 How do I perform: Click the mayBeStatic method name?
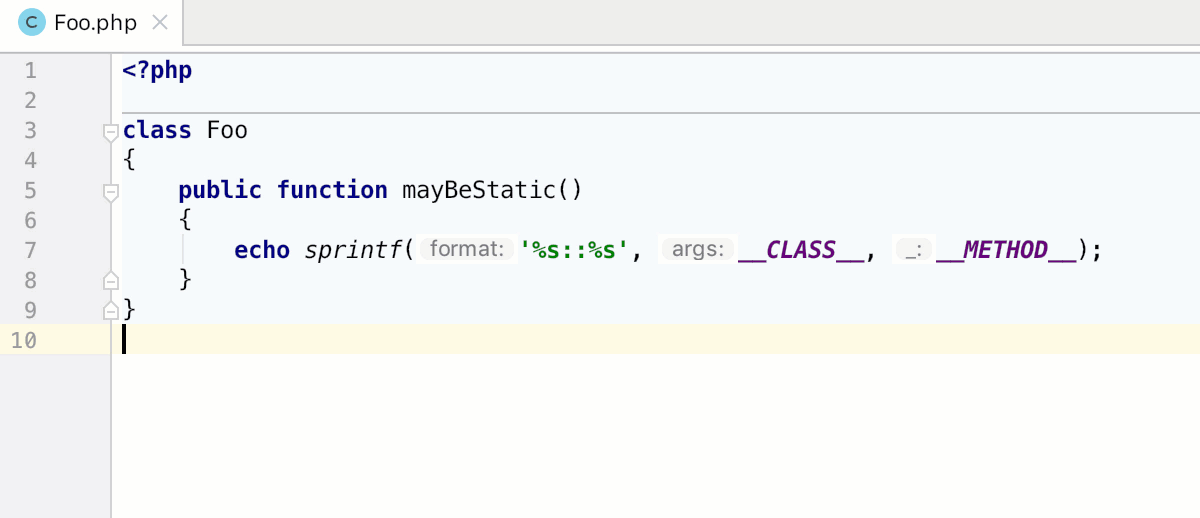[478, 190]
